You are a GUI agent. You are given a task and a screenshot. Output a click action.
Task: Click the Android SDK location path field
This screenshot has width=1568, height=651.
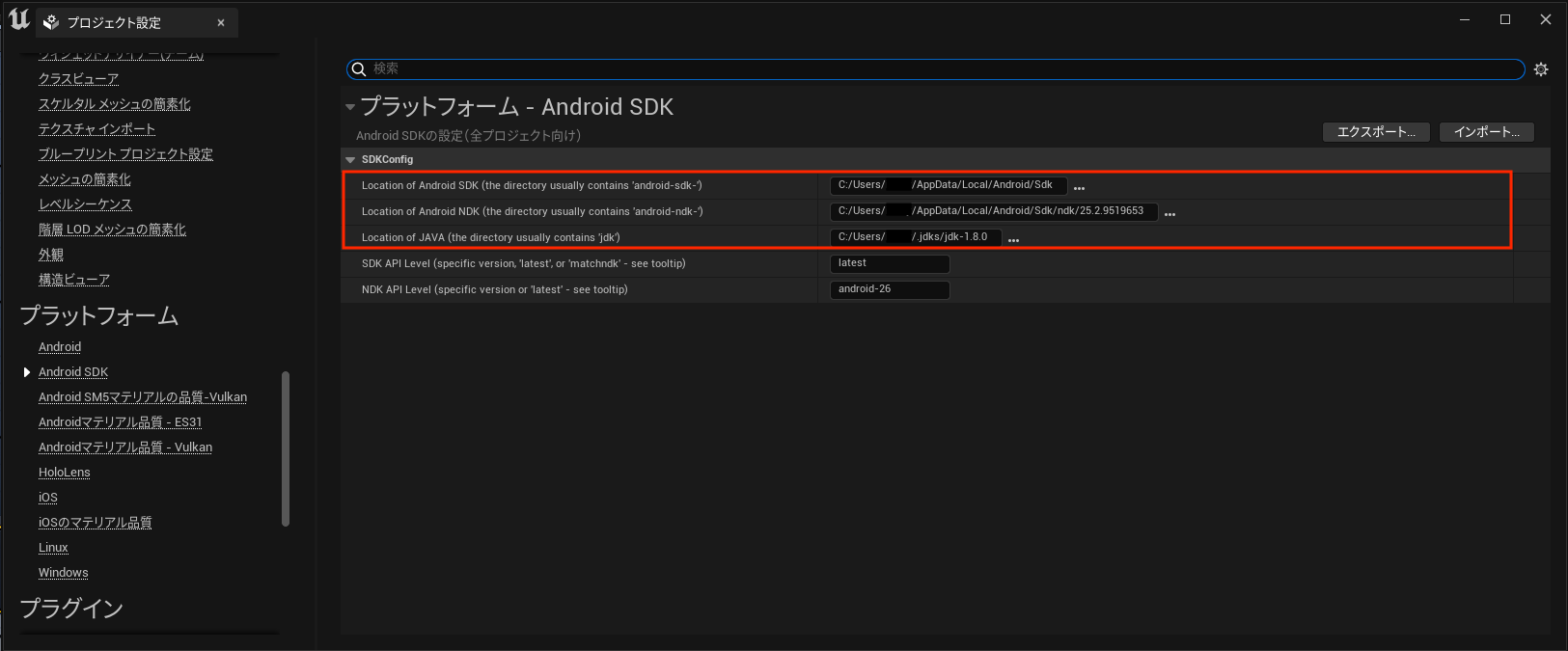tap(949, 185)
